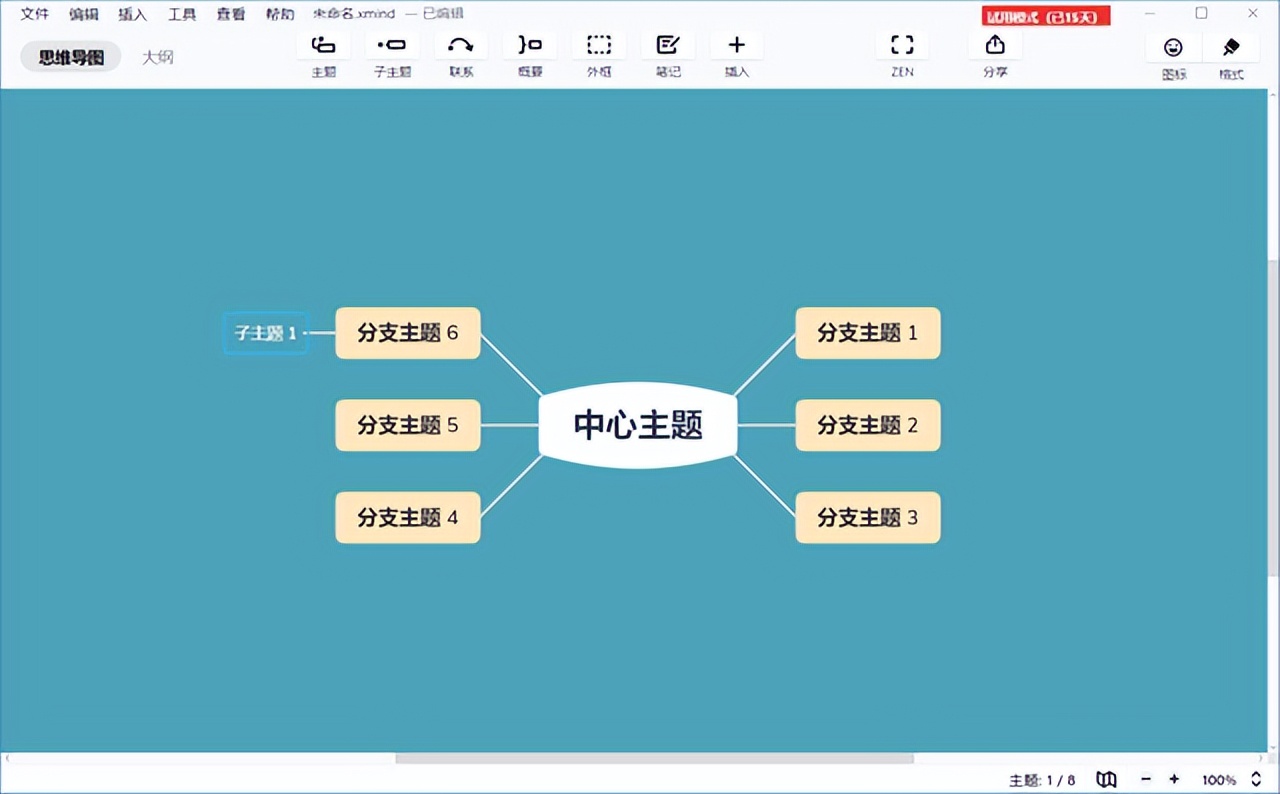This screenshot has height=794, width=1280.
Task: Toggle the minimap in the status bar
Action: coord(1106,779)
